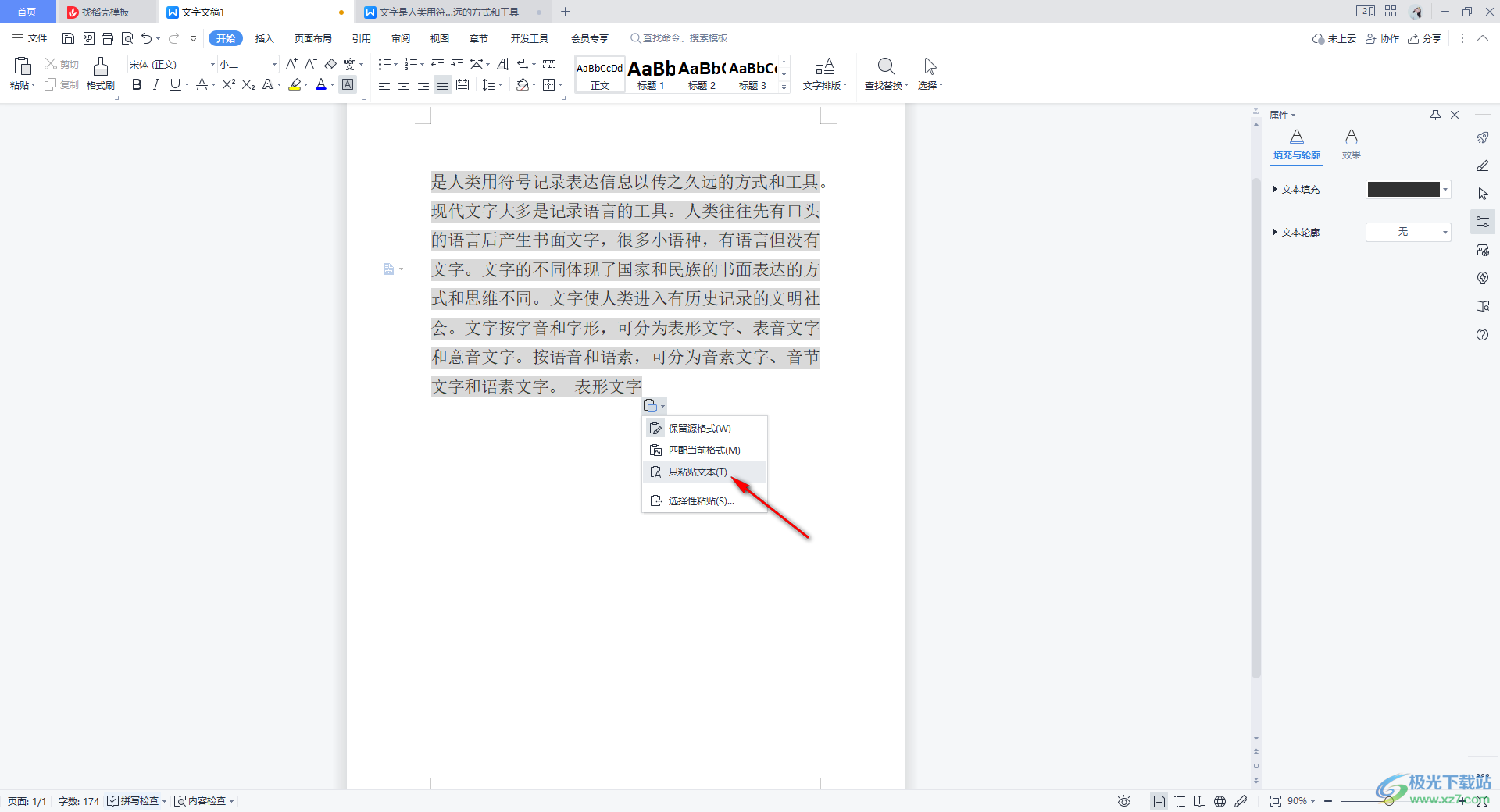Screen dimensions: 1500x812
Task: Toggle justify alignment
Action: [x=443, y=84]
